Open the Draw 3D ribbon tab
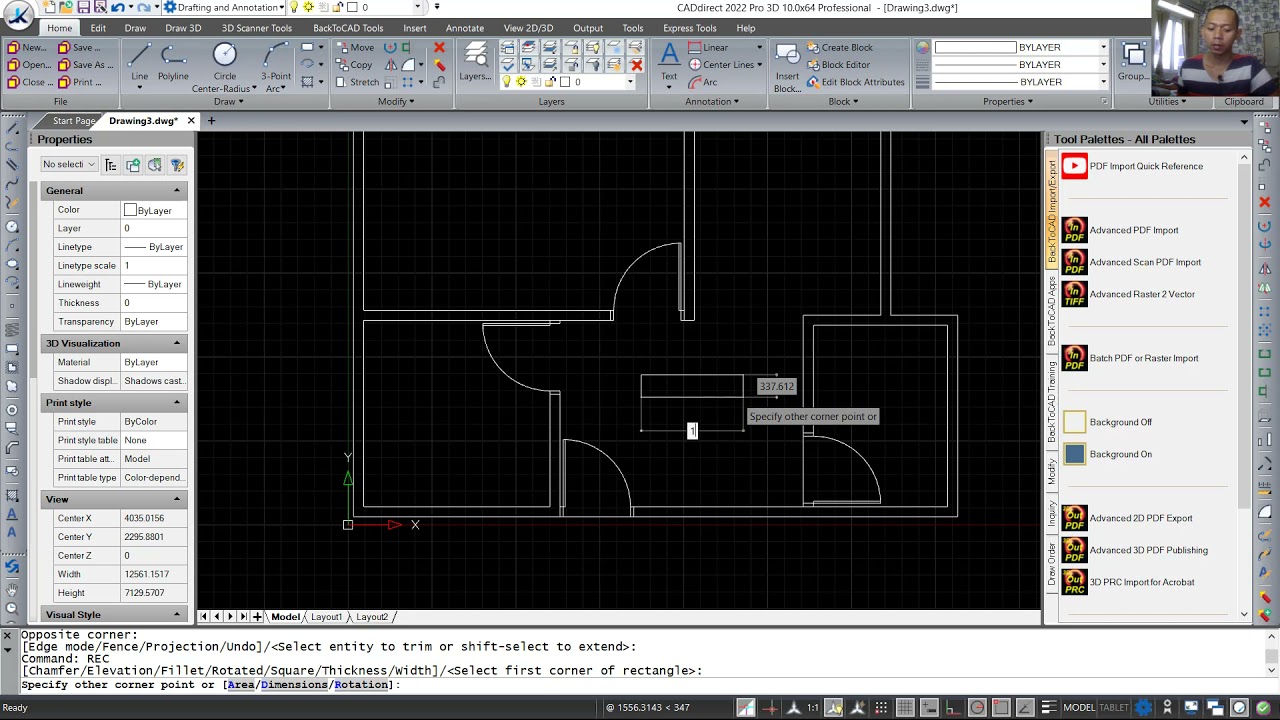Viewport: 1280px width, 720px height. [183, 28]
